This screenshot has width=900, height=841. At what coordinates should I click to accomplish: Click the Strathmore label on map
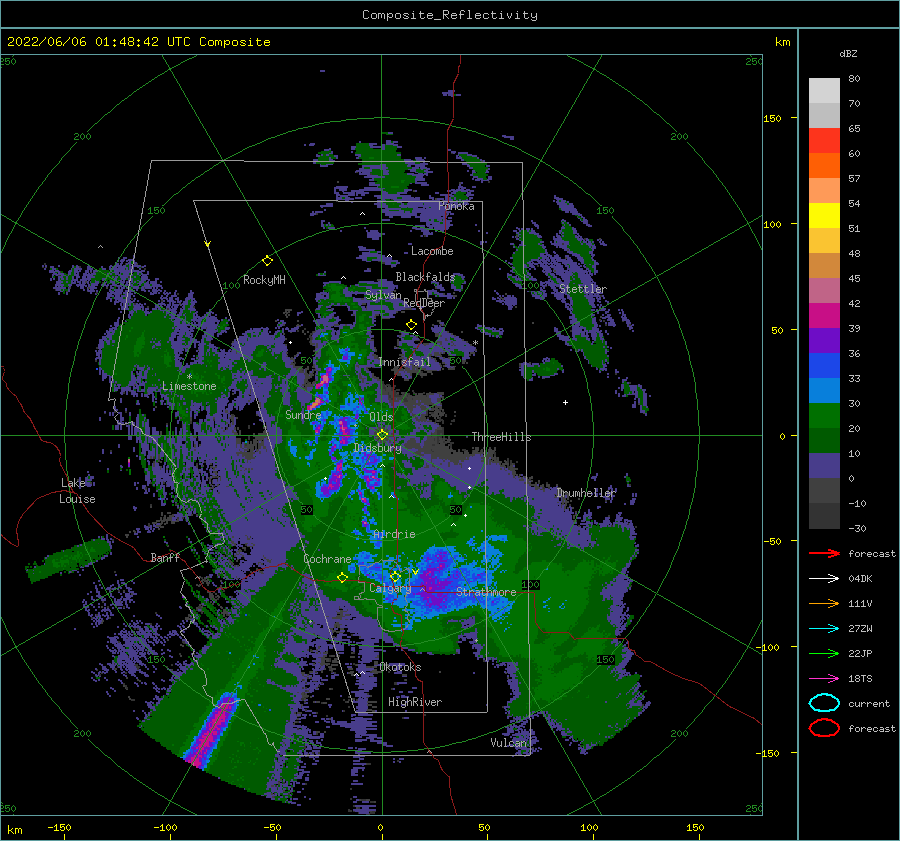[486, 592]
